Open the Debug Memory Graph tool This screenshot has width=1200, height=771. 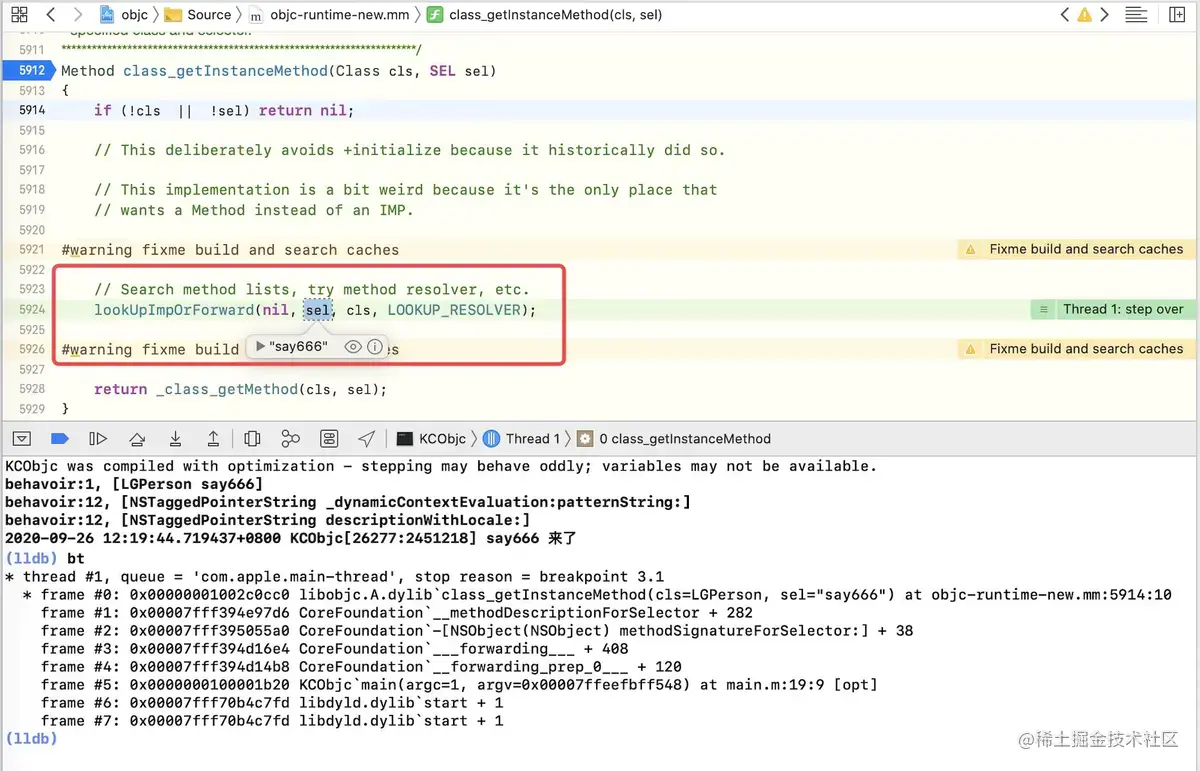[x=291, y=438]
